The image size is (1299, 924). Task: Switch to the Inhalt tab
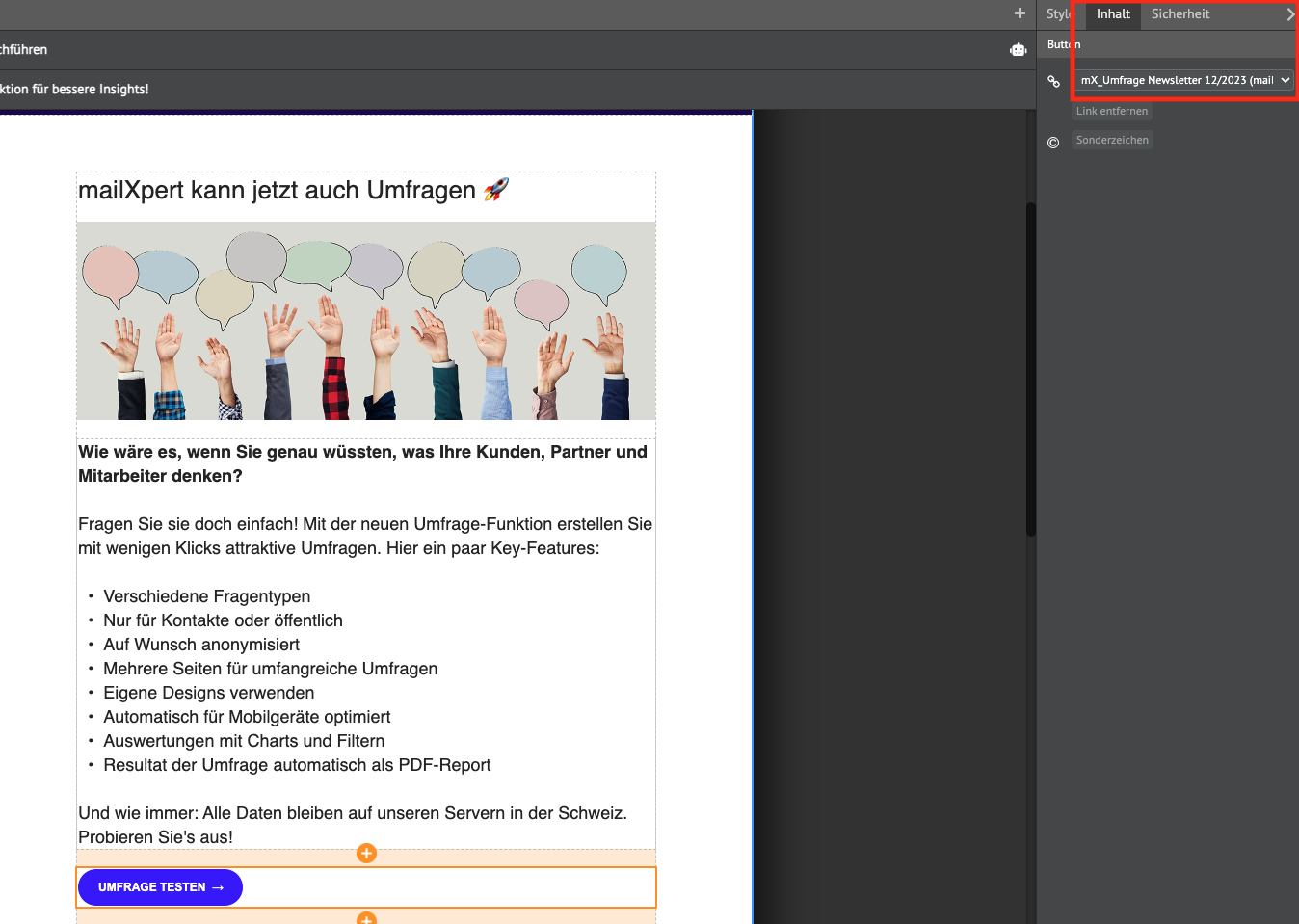[1113, 13]
